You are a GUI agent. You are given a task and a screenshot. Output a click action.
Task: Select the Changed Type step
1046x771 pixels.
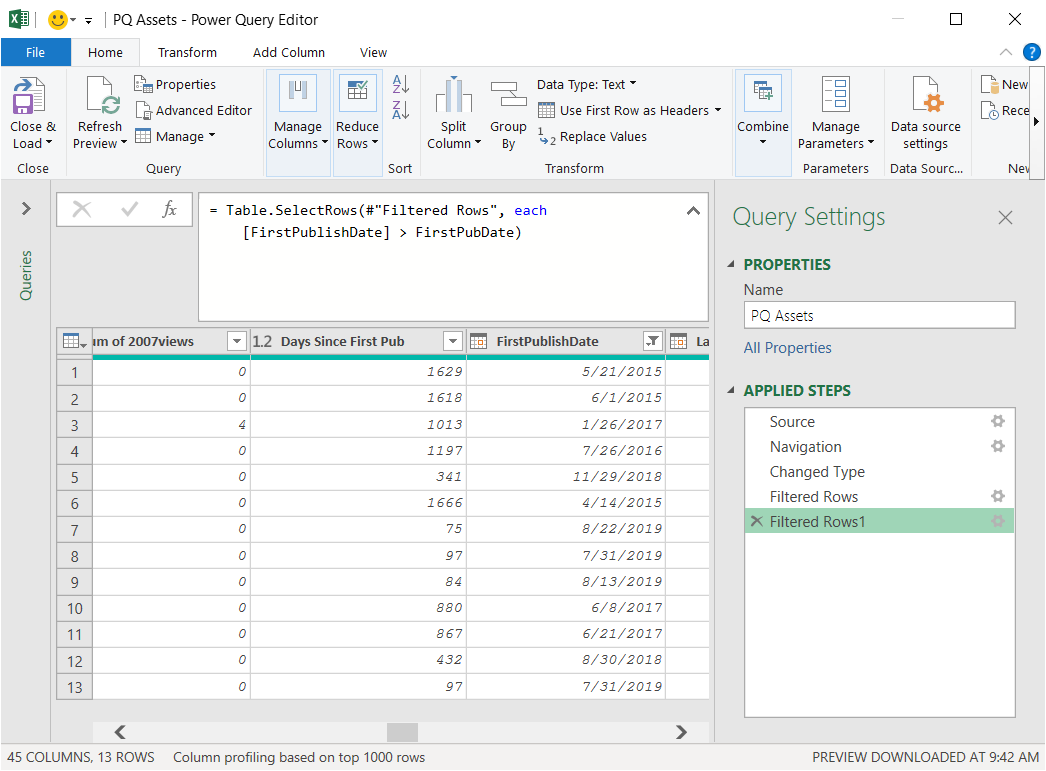(817, 472)
